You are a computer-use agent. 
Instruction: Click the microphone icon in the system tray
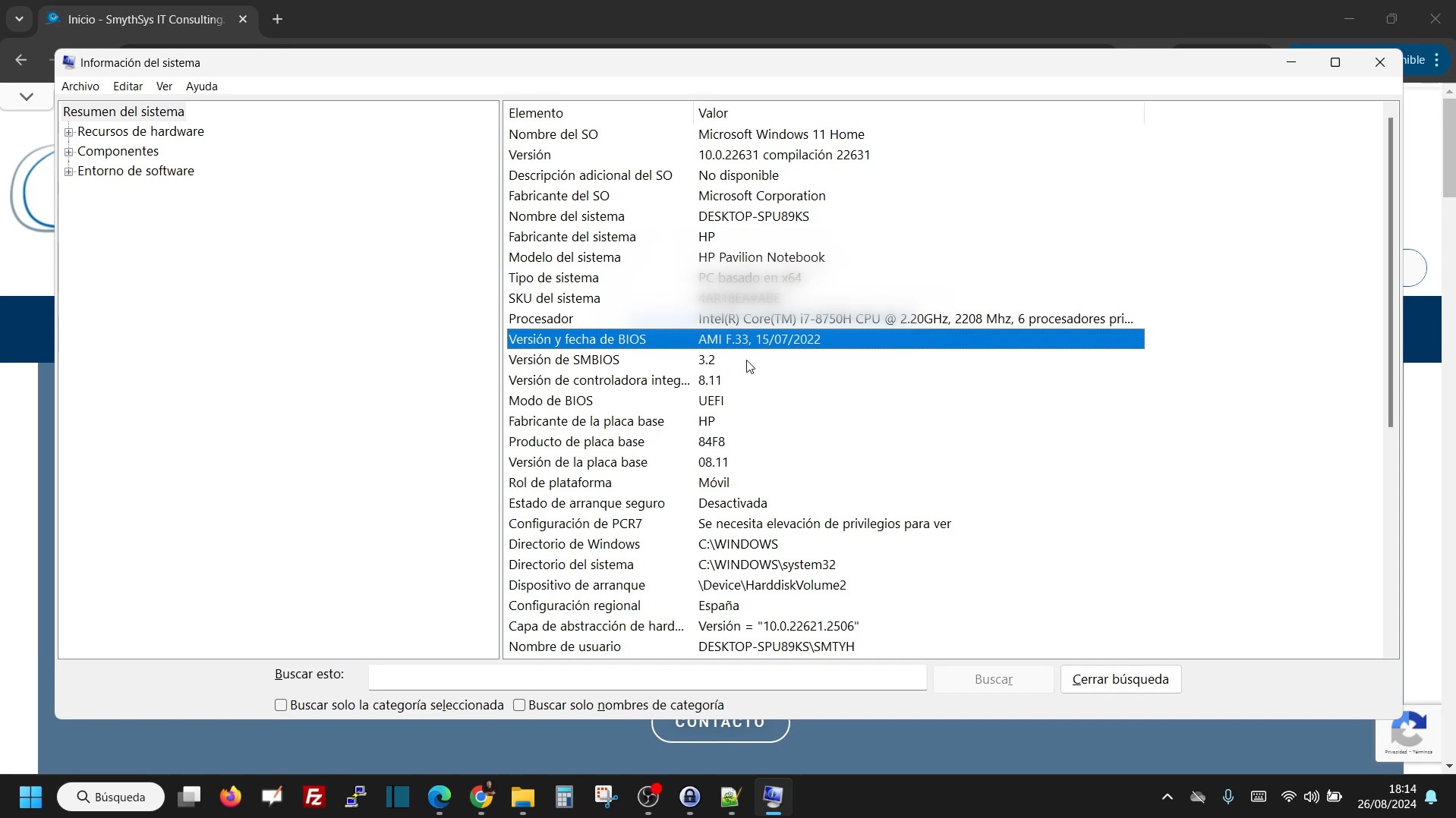click(x=1228, y=797)
